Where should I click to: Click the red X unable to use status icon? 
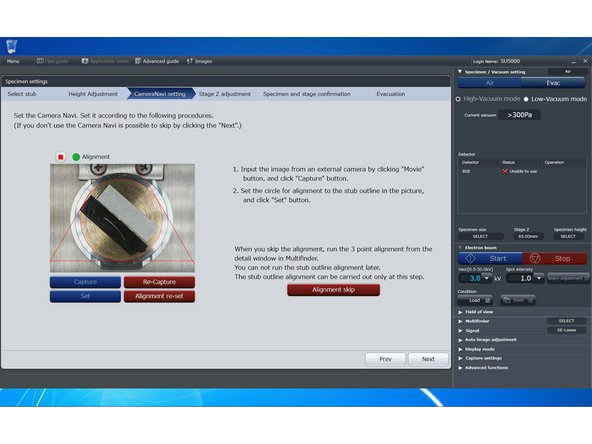(x=505, y=171)
